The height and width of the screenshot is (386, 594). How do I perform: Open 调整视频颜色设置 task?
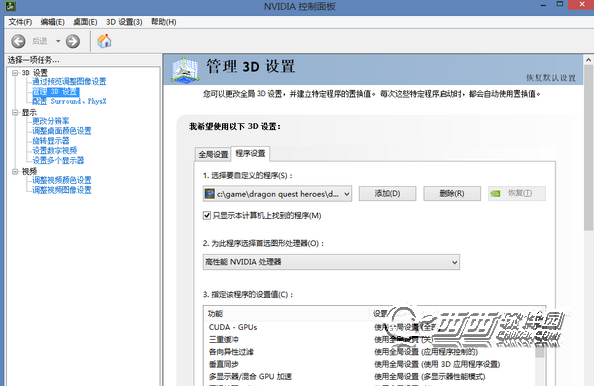(x=62, y=180)
